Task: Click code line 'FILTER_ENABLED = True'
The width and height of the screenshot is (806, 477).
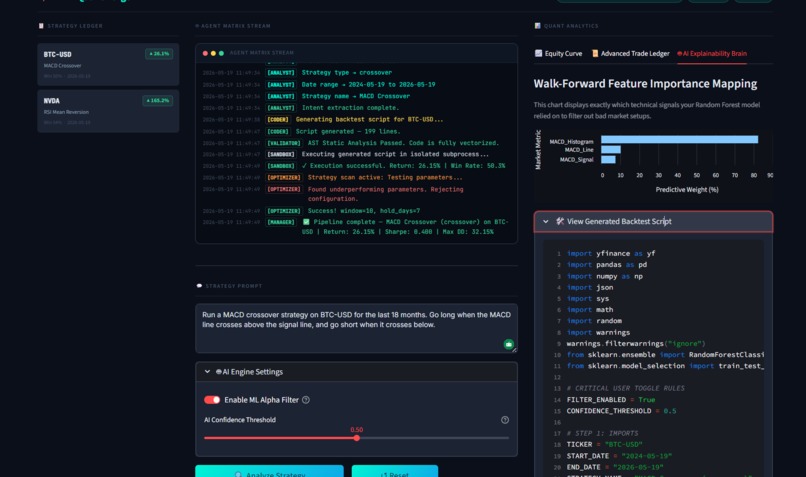Action: point(611,399)
